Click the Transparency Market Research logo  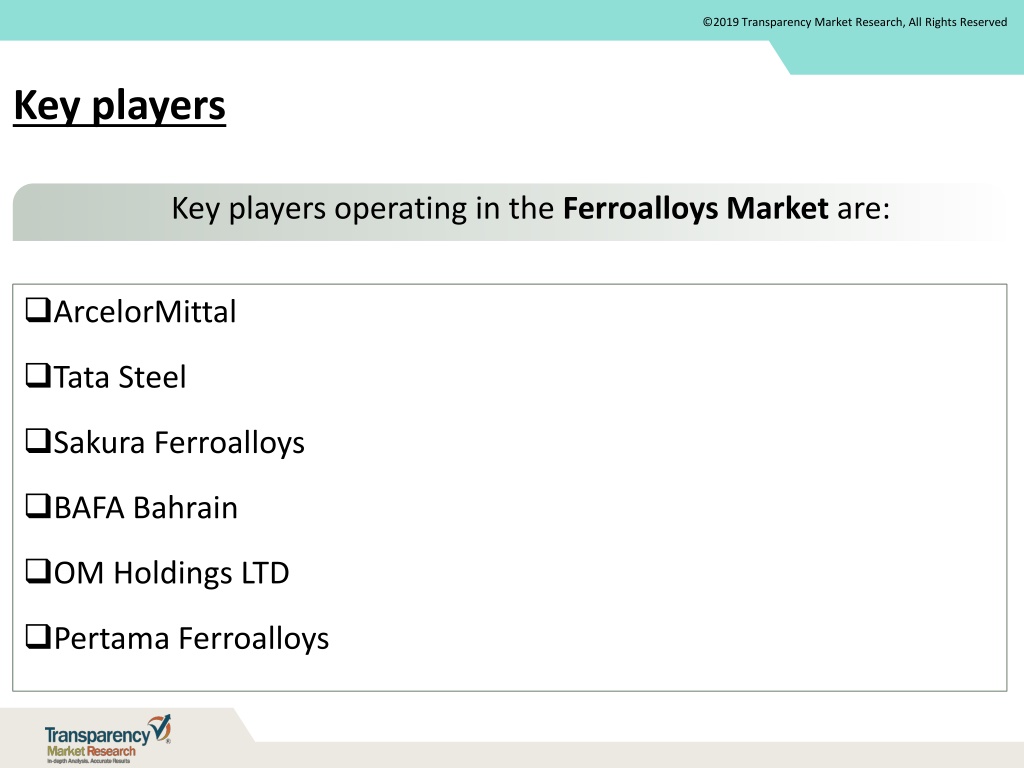tap(108, 739)
